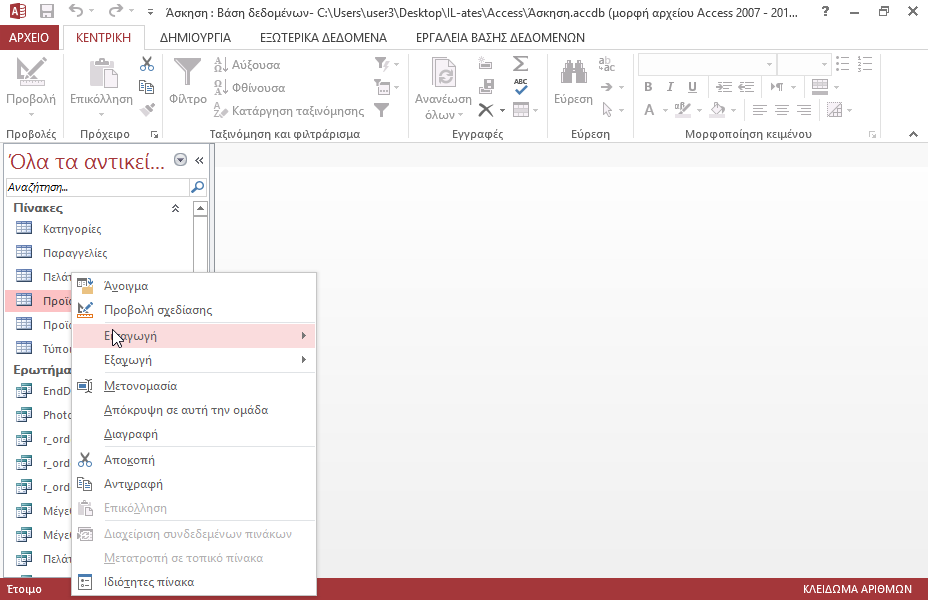The height and width of the screenshot is (600, 928).
Task: Open the font size combo box
Action: [x=804, y=64]
